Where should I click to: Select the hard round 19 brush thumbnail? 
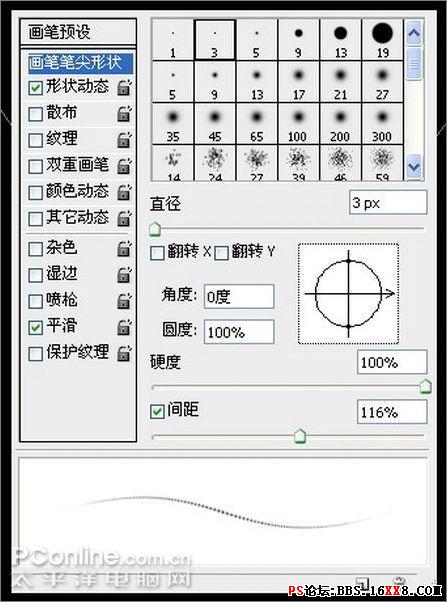click(382, 40)
